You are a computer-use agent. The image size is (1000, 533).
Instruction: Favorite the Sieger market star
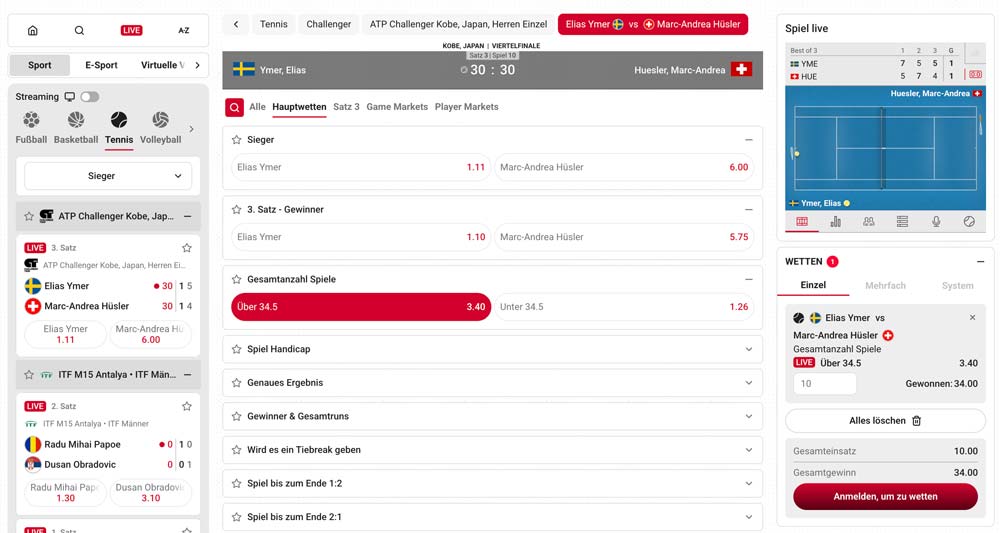pos(237,140)
